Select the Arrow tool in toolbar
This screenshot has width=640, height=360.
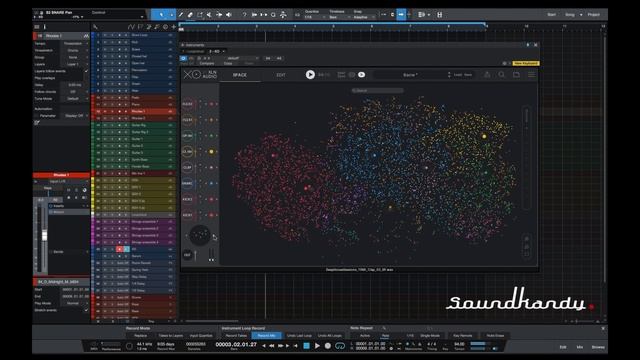pyautogui.click(x=161, y=15)
